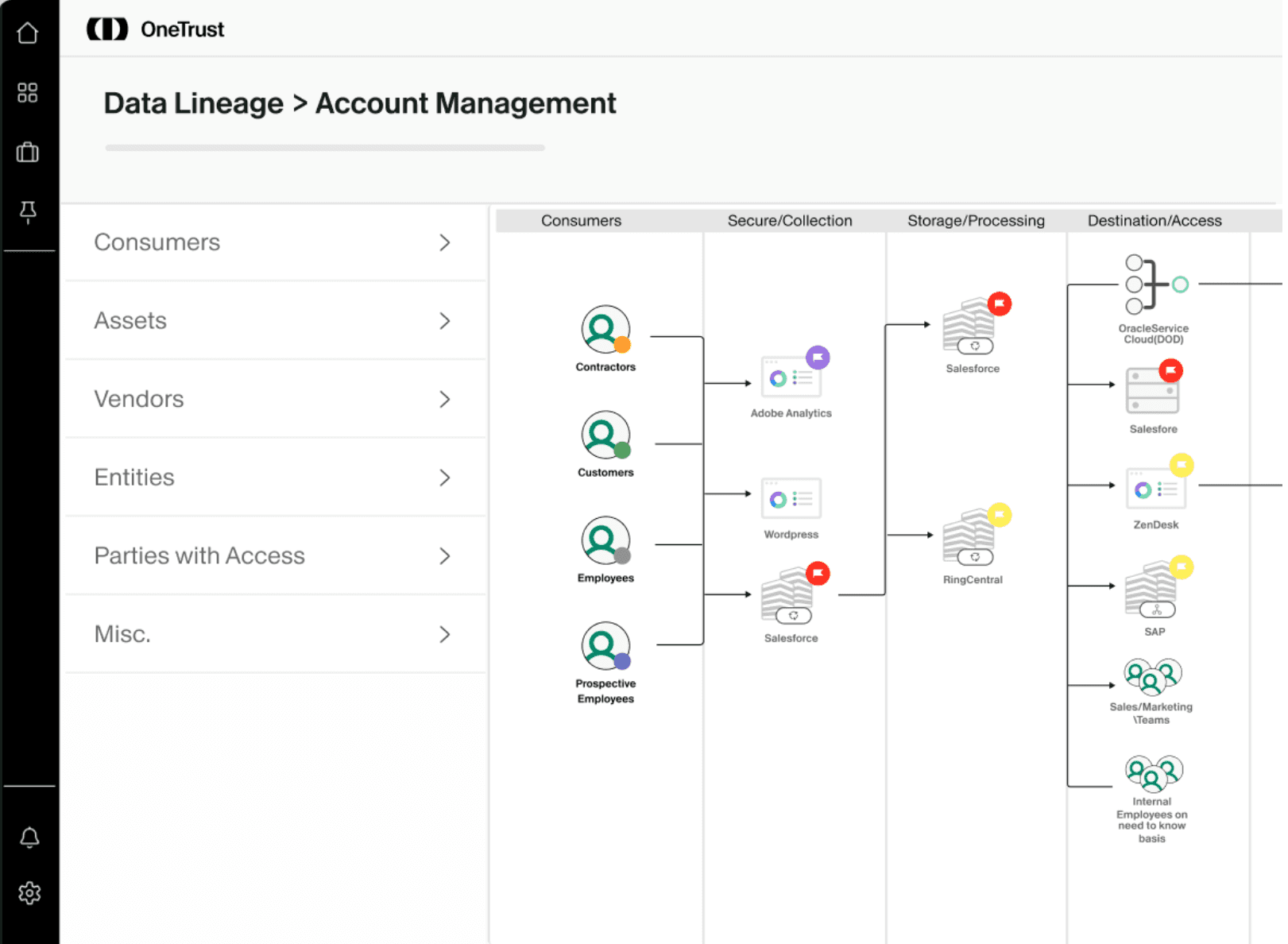
Task: Select Salesforce node in Secure/Collection column
Action: click(x=787, y=597)
